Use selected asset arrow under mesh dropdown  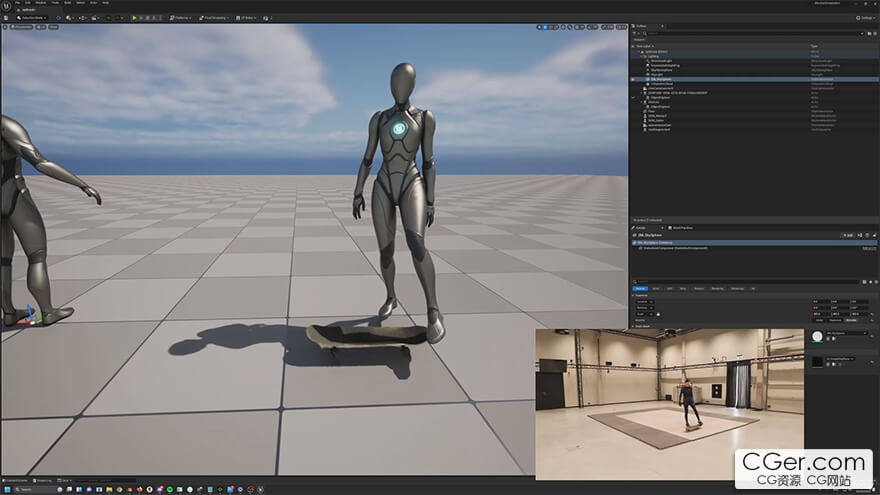(828, 338)
